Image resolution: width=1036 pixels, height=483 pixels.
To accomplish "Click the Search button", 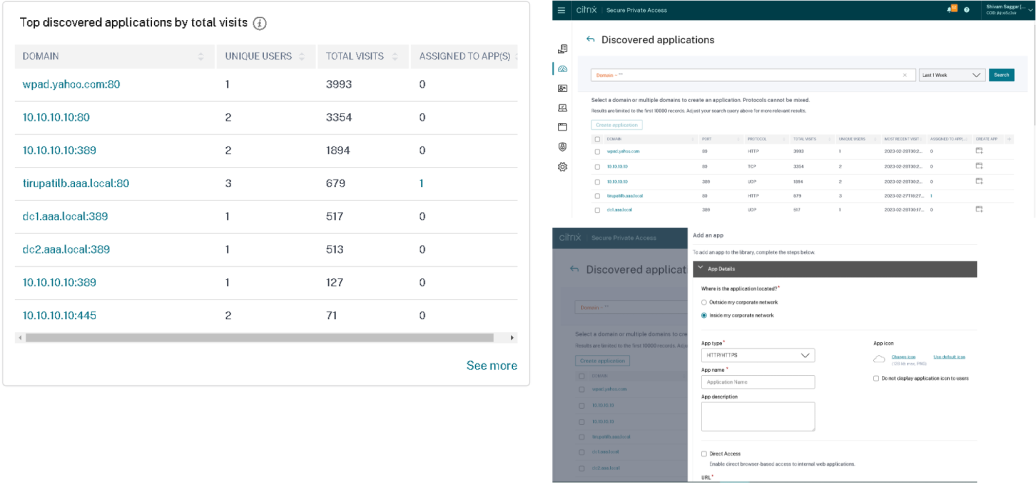I will click(1001, 75).
